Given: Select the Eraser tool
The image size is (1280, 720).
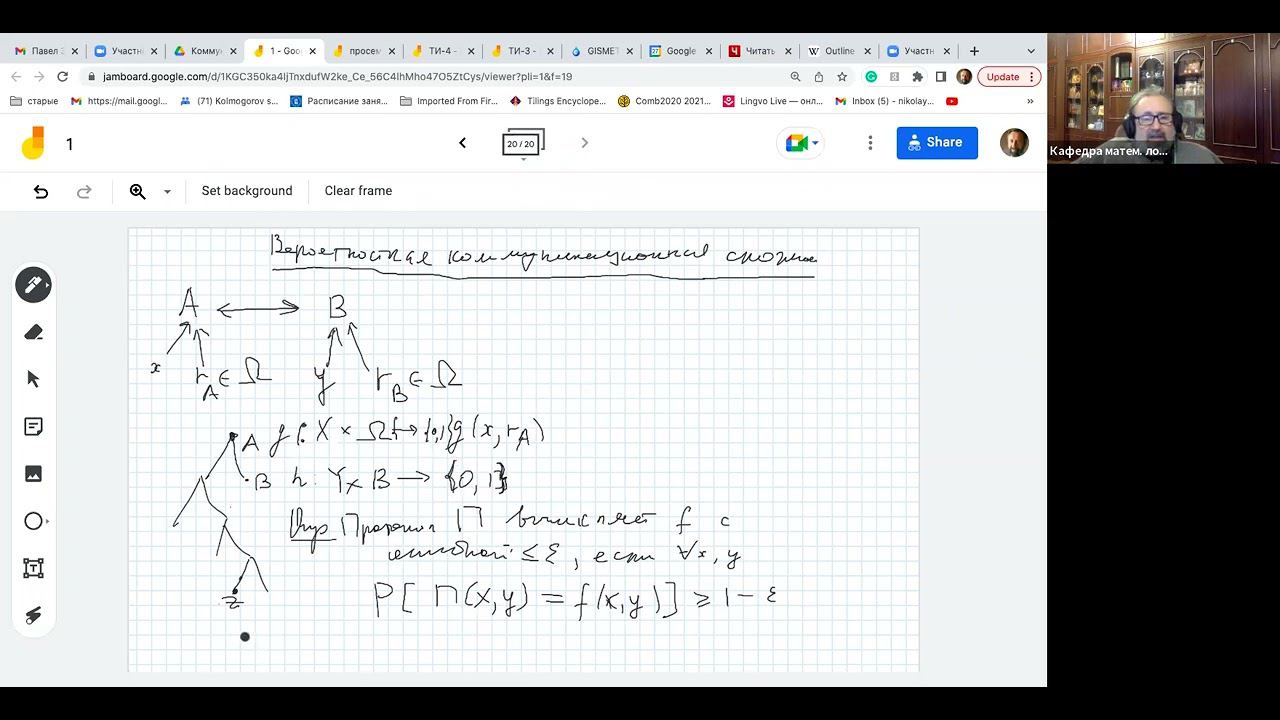Looking at the screenshot, I should 33,332.
